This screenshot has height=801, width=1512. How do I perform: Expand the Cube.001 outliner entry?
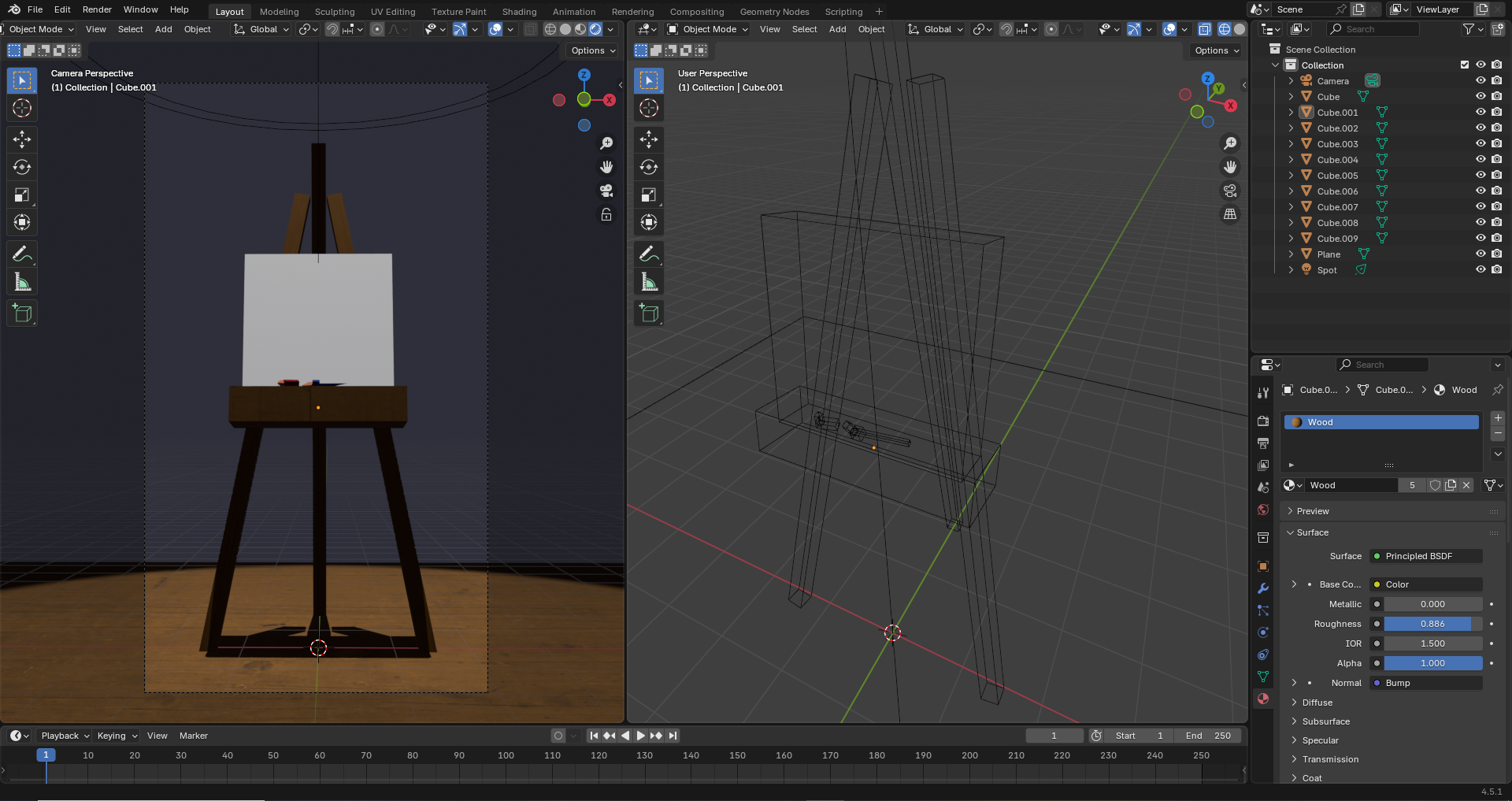[x=1291, y=113]
